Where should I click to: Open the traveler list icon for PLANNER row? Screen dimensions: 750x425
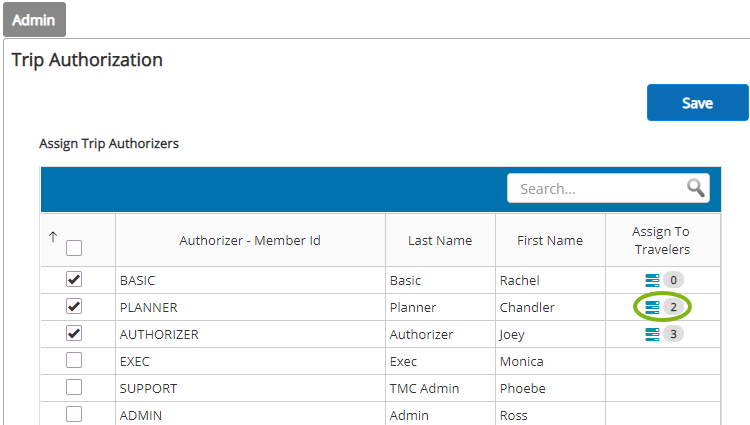pos(652,307)
